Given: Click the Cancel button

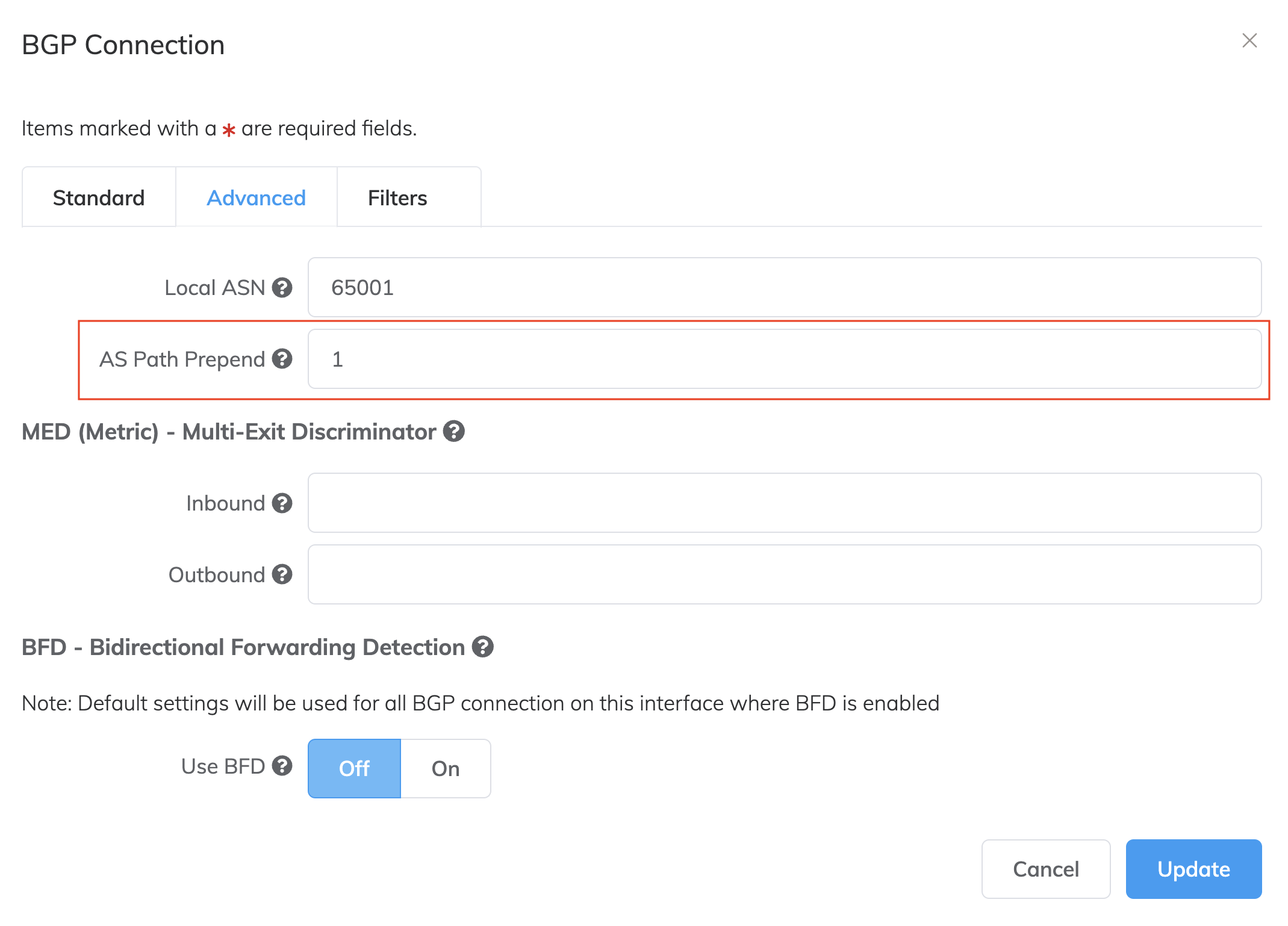Looking at the screenshot, I should click(x=1046, y=869).
